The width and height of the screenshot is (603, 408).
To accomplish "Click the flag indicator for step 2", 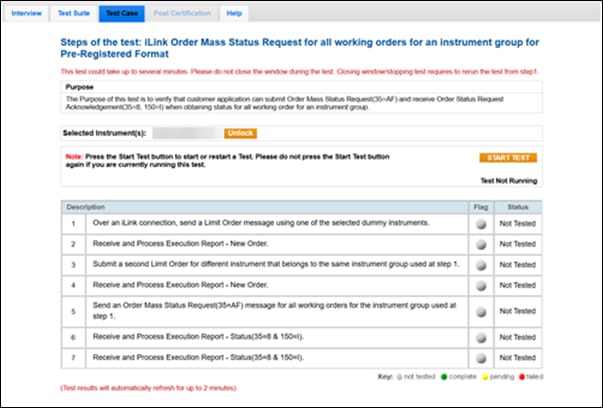I will [480, 245].
